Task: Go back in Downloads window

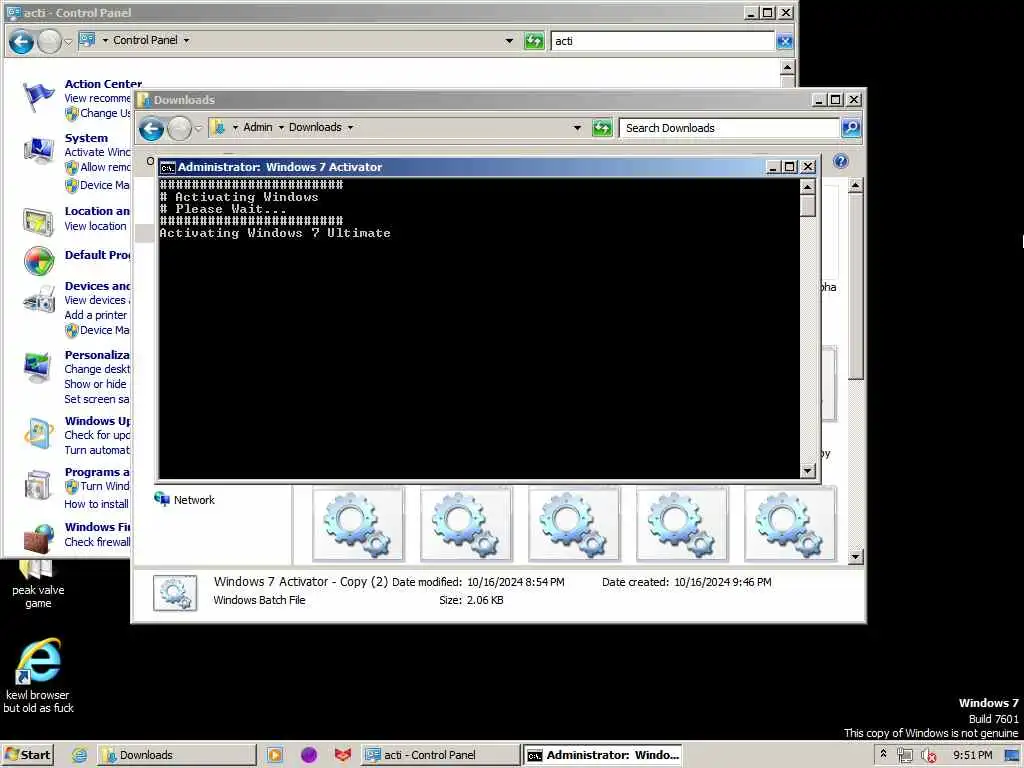Action: pyautogui.click(x=151, y=129)
